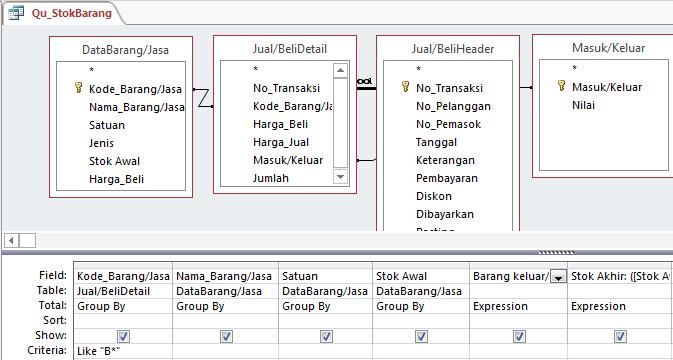This screenshot has width=673, height=360.
Task: Click the query icon on Qu_StokBarang tab
Action: [16, 13]
